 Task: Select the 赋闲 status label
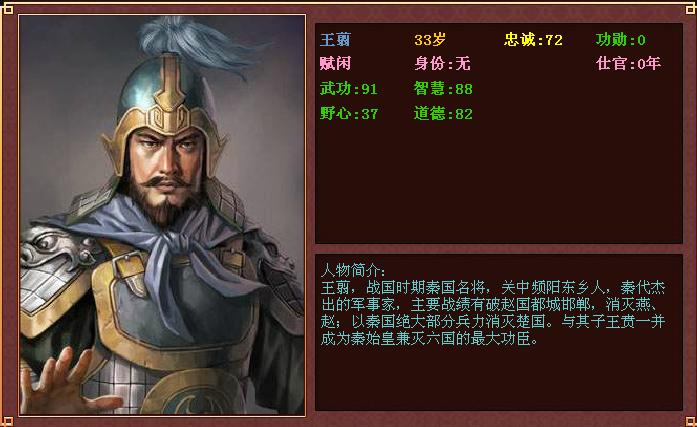pos(335,64)
